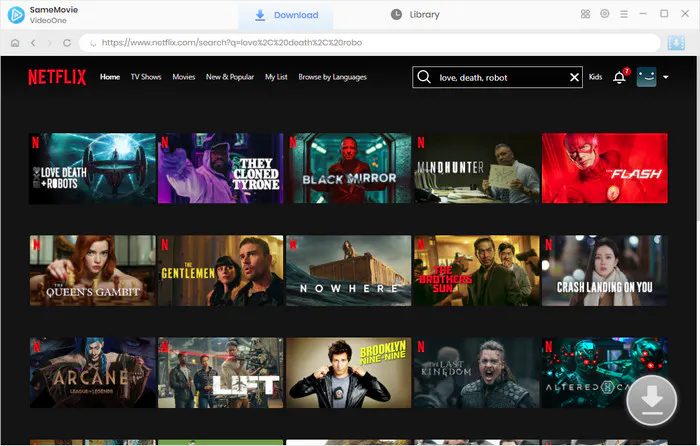
Task: Open the four-squares apps grid icon
Action: (x=585, y=14)
